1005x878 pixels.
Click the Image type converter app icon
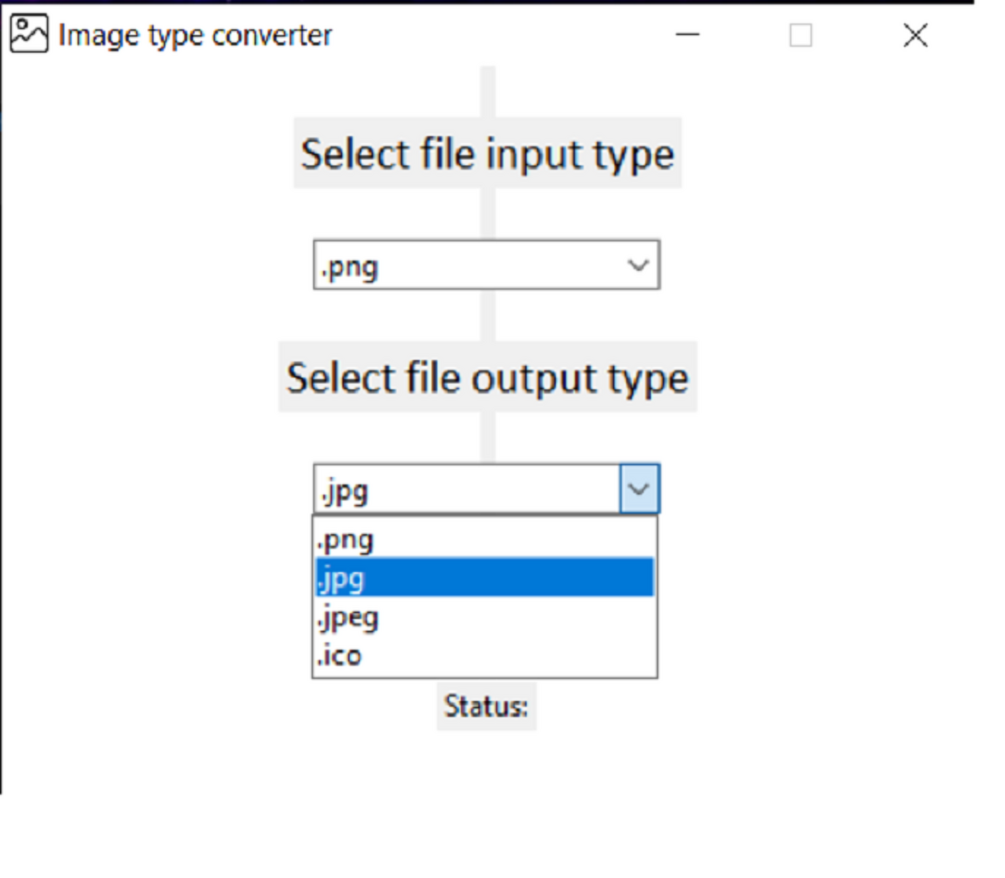(28, 34)
